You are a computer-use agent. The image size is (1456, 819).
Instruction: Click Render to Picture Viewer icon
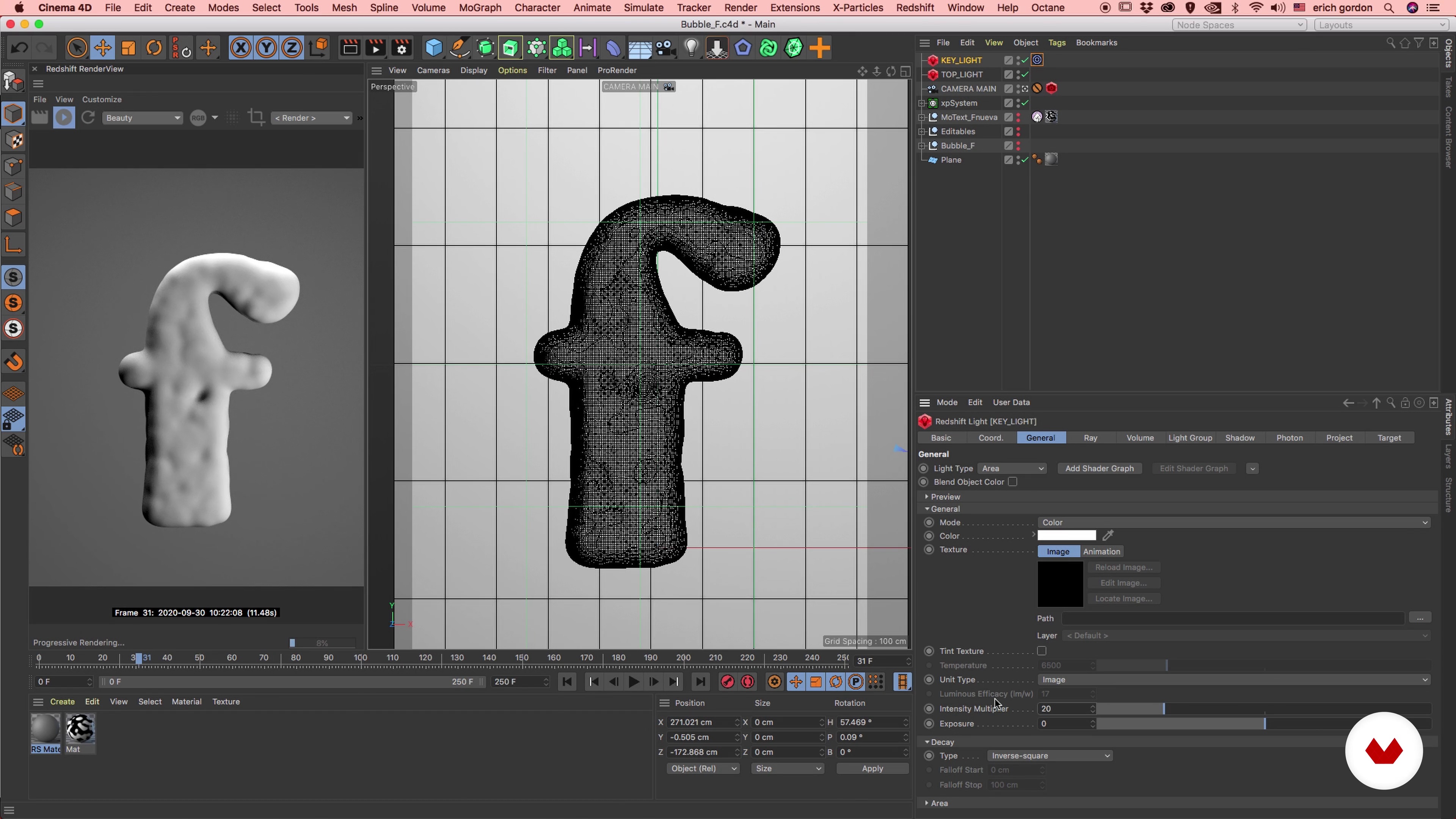(x=375, y=48)
